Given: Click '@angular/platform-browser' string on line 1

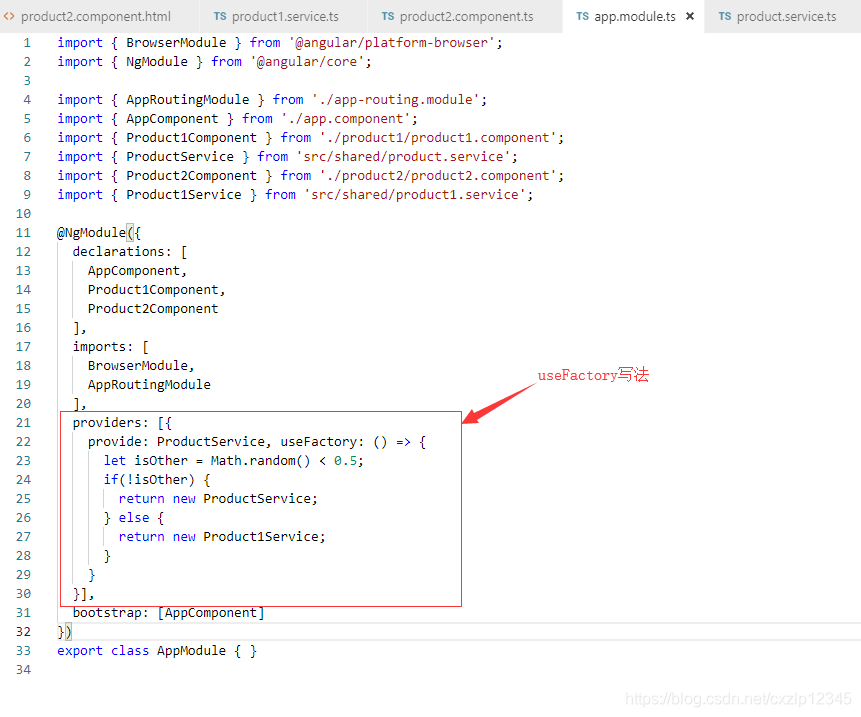Looking at the screenshot, I should click(x=392, y=43).
